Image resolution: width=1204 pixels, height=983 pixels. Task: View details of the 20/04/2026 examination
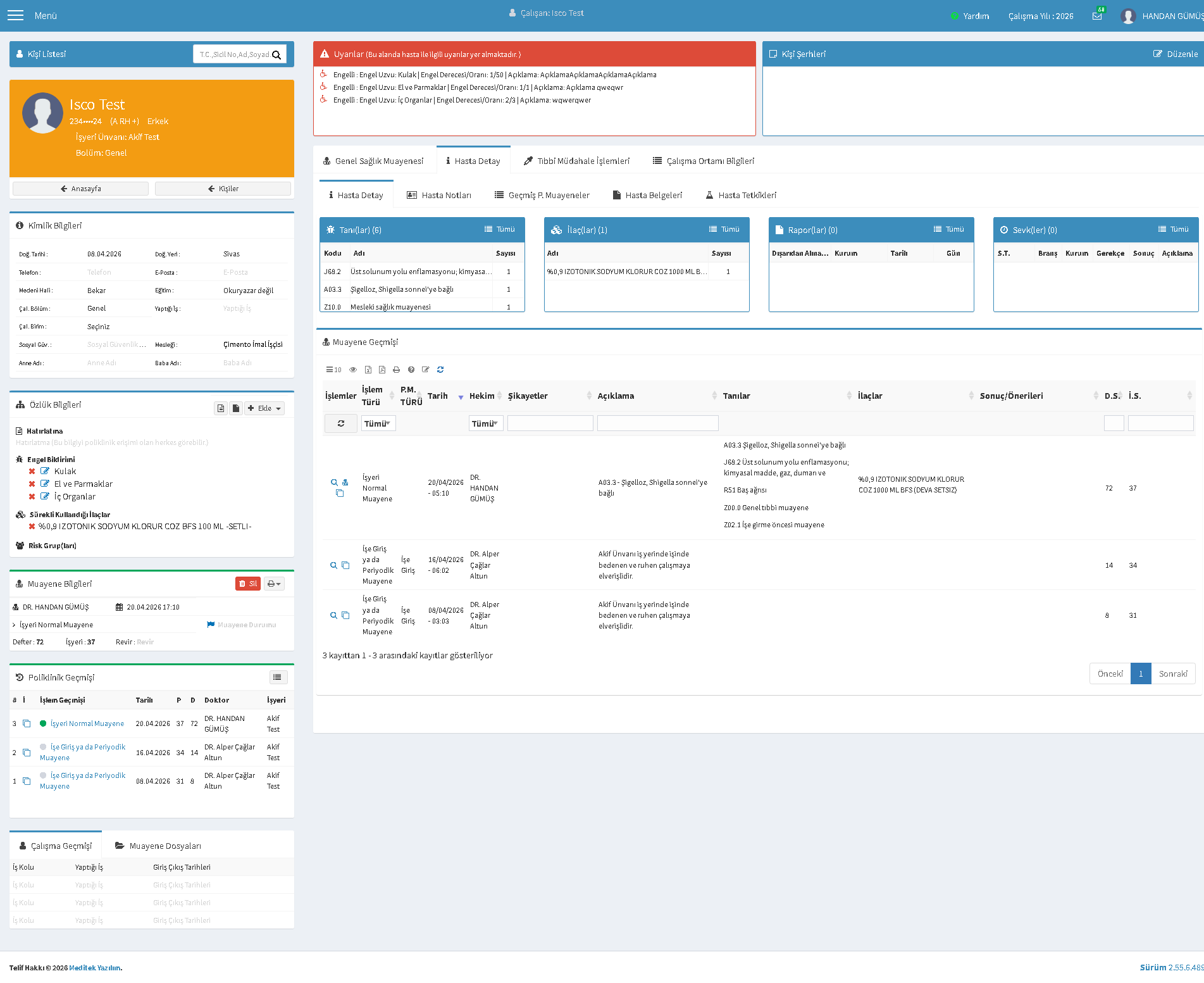(x=334, y=482)
